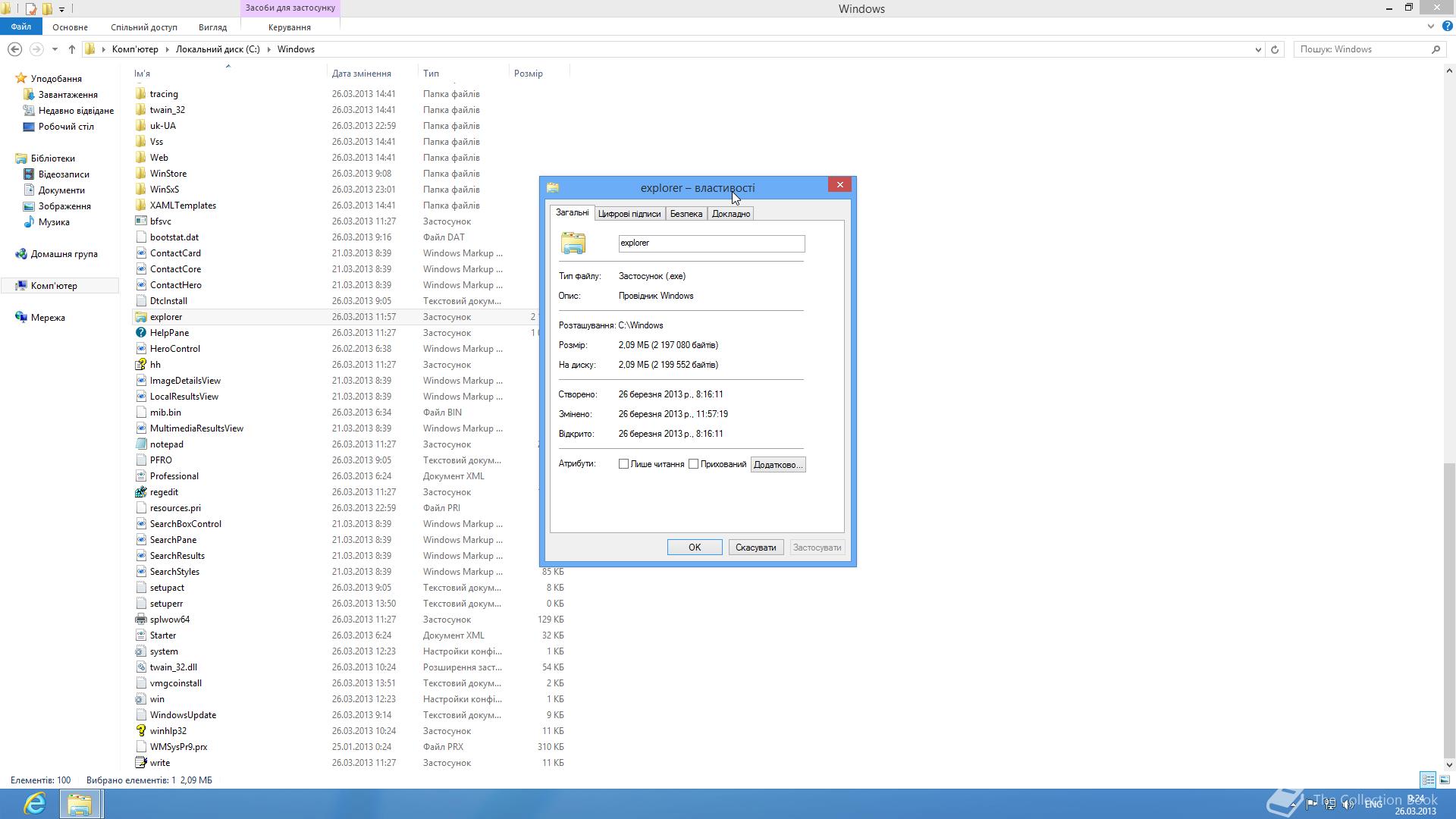Open the Вигляд ribbon tab

point(212,27)
